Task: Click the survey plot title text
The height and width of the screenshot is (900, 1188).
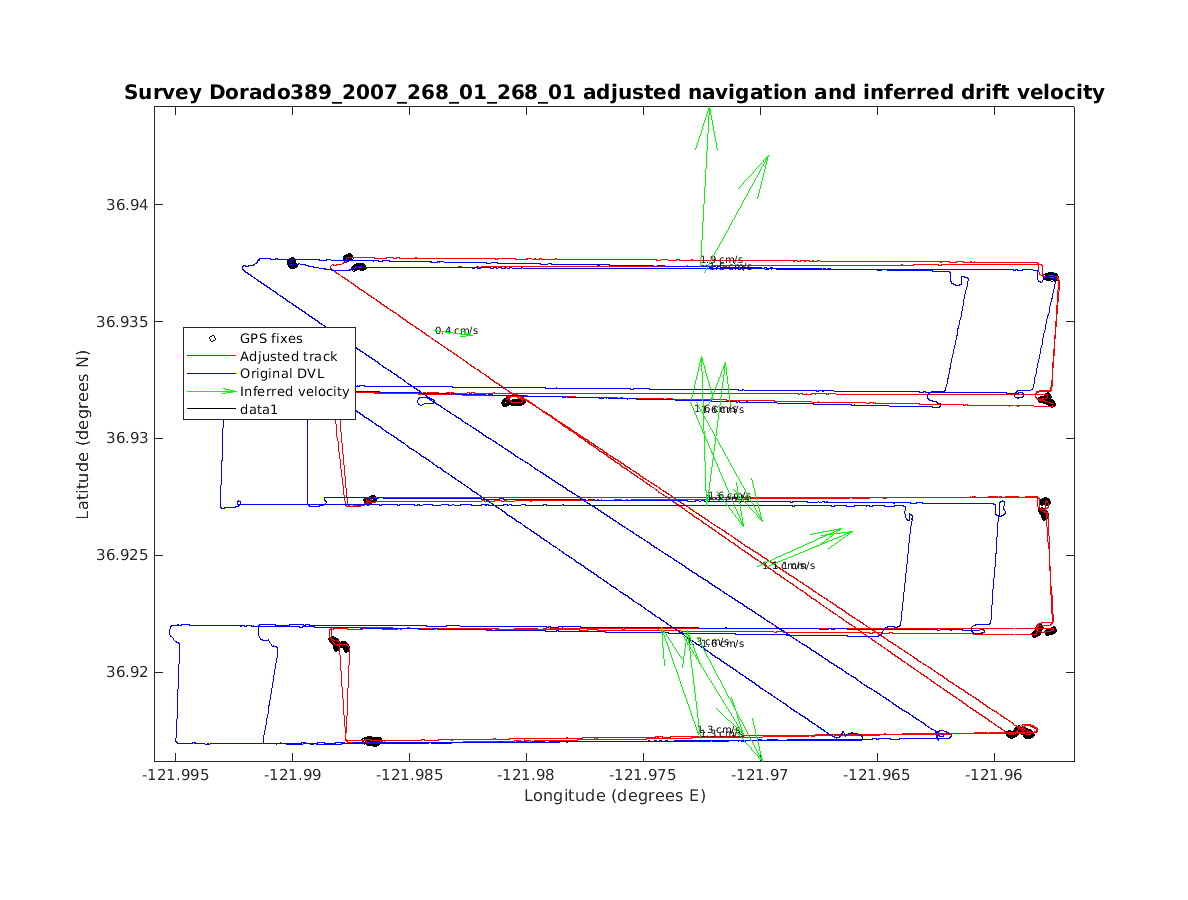Action: (614, 93)
